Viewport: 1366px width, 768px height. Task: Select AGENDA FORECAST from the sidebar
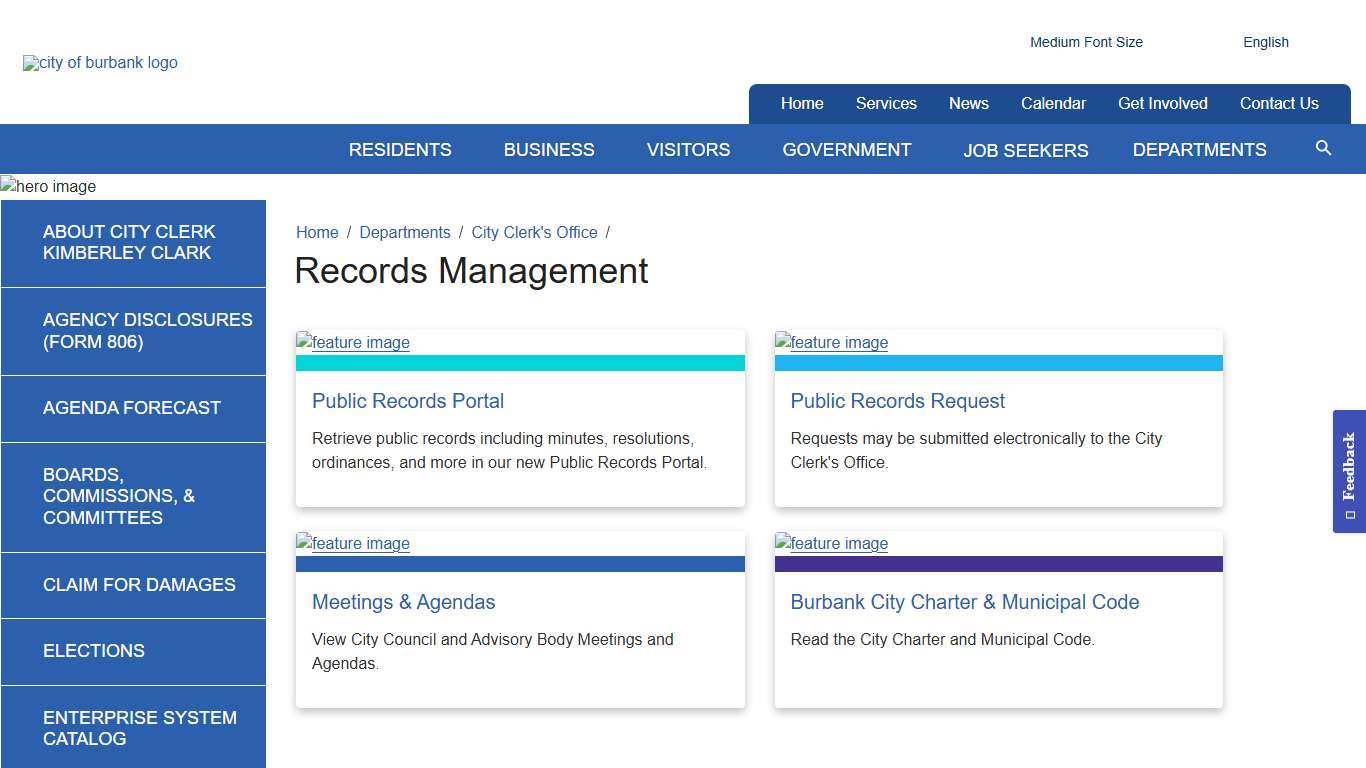[x=132, y=408]
